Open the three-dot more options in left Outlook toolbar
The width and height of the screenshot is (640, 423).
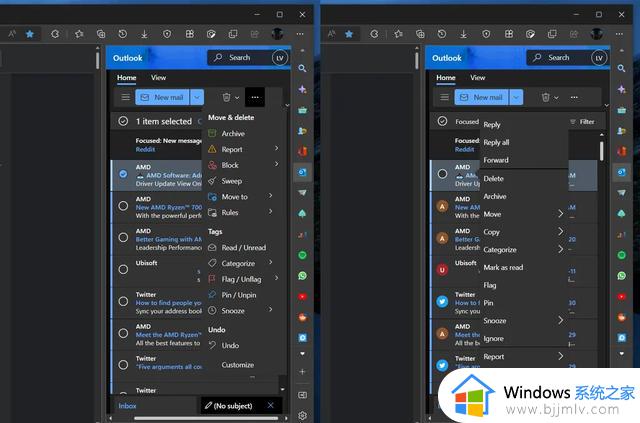pos(255,97)
